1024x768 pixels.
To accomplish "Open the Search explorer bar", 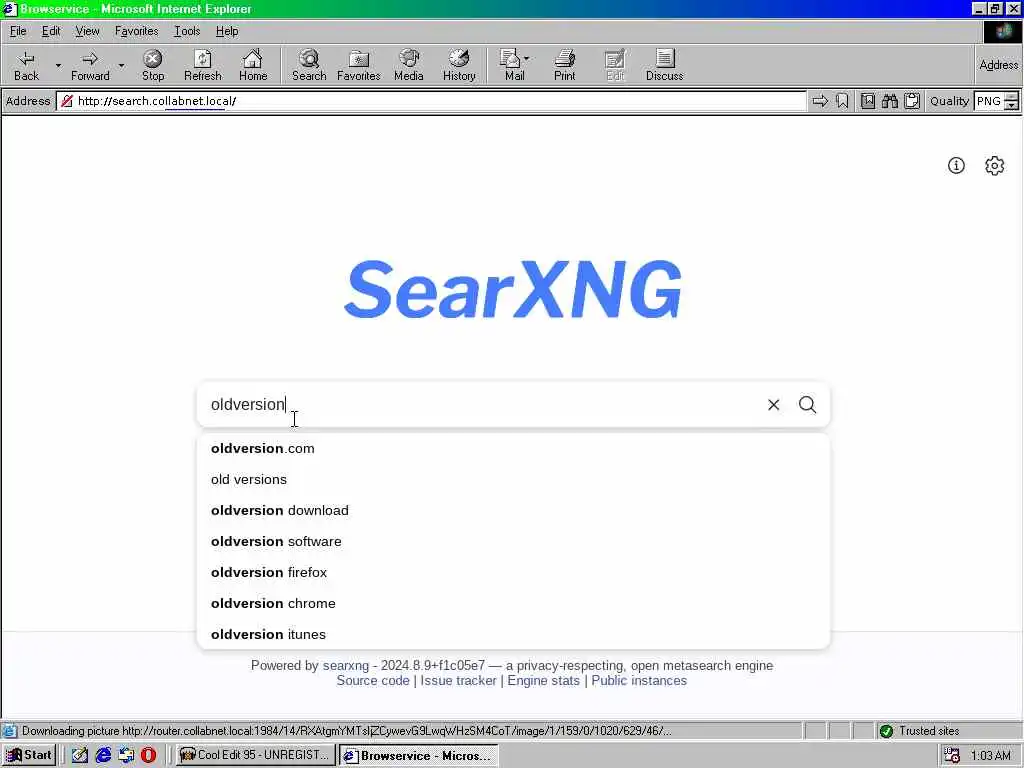I will coord(309,65).
